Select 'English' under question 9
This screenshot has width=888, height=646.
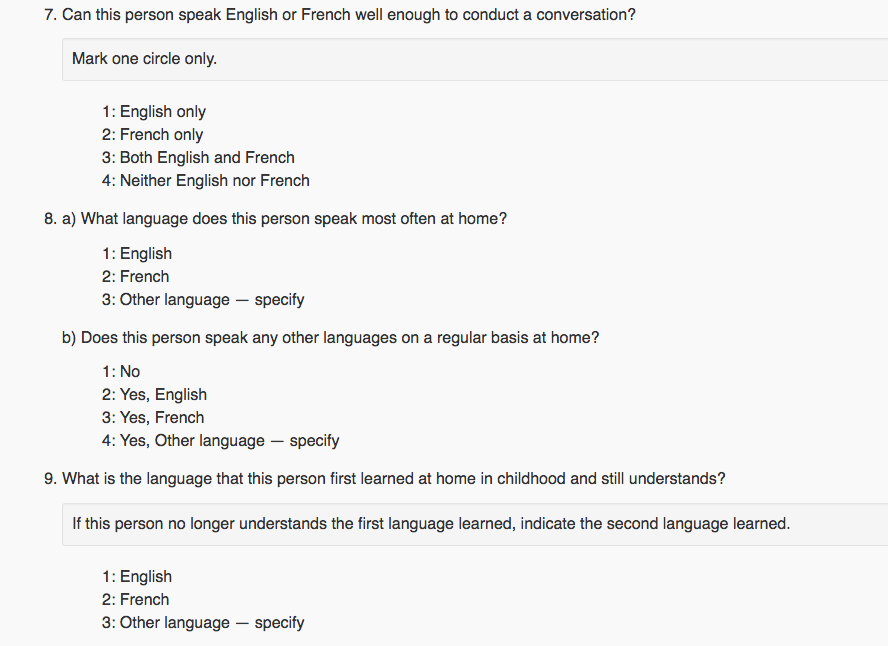click(136, 577)
